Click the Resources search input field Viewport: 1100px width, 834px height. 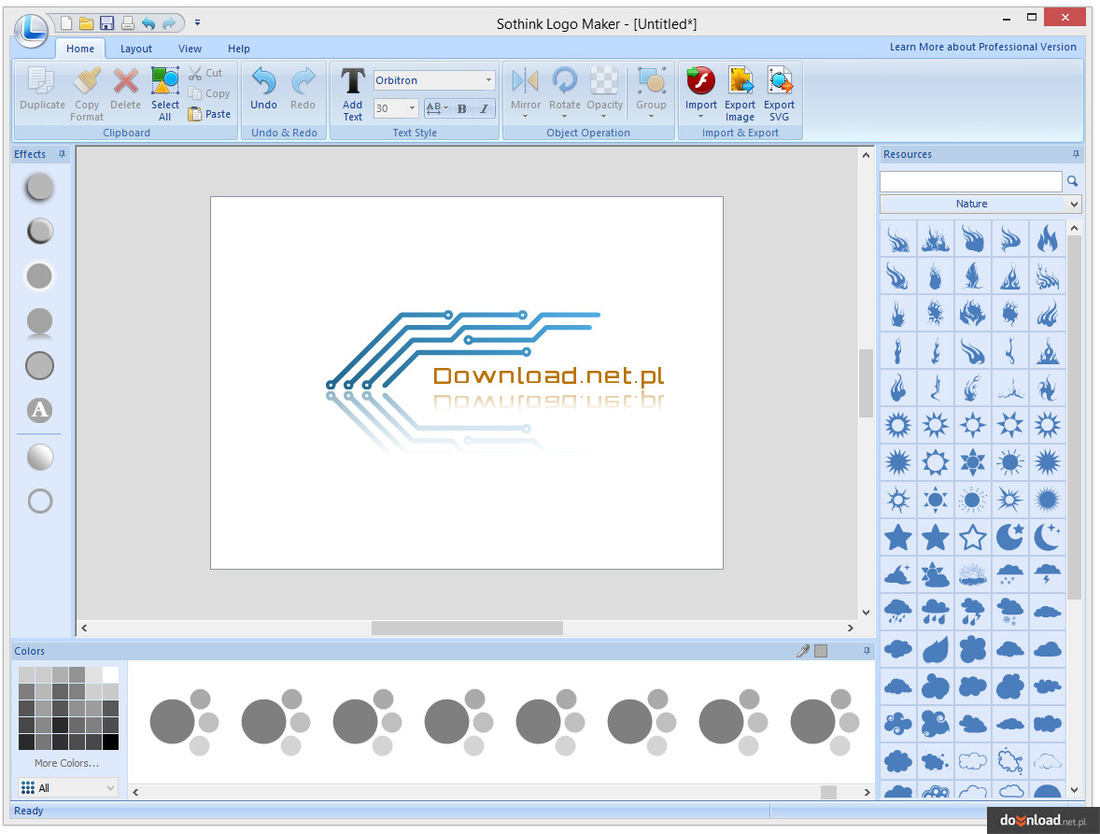tap(971, 181)
